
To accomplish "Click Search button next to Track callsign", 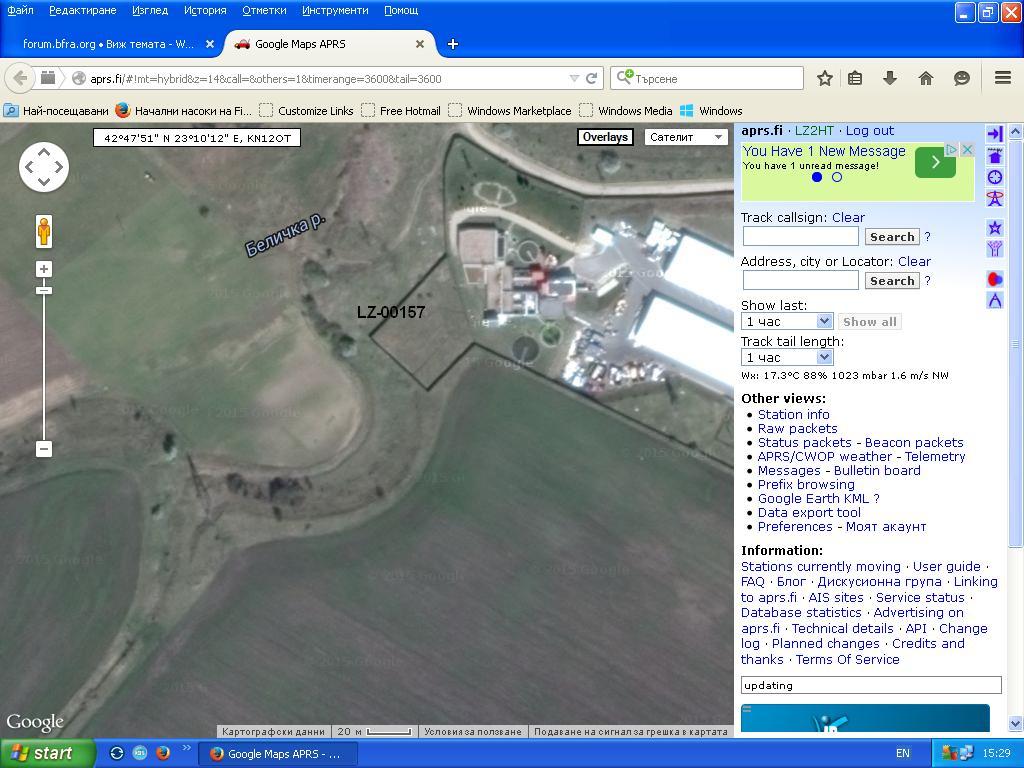I will coord(891,237).
